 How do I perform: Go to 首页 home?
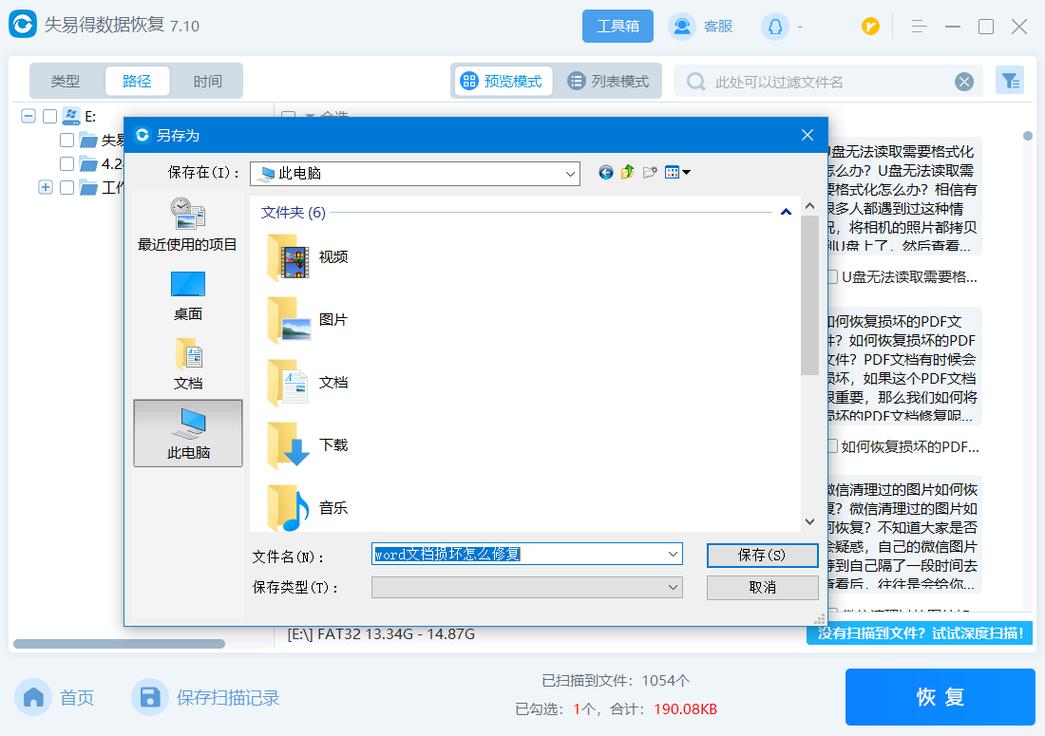(56, 697)
